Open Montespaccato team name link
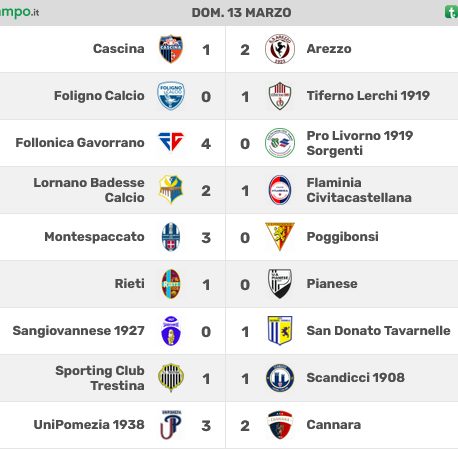 click(x=94, y=237)
